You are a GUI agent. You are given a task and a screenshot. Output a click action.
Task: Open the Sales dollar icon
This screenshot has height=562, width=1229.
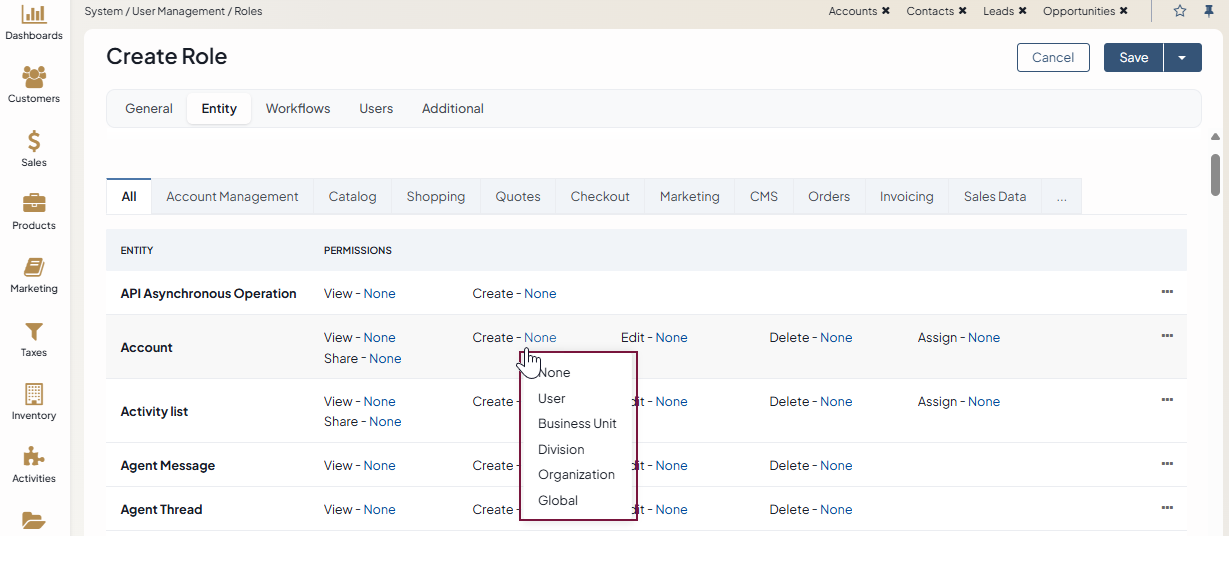tap(34, 142)
